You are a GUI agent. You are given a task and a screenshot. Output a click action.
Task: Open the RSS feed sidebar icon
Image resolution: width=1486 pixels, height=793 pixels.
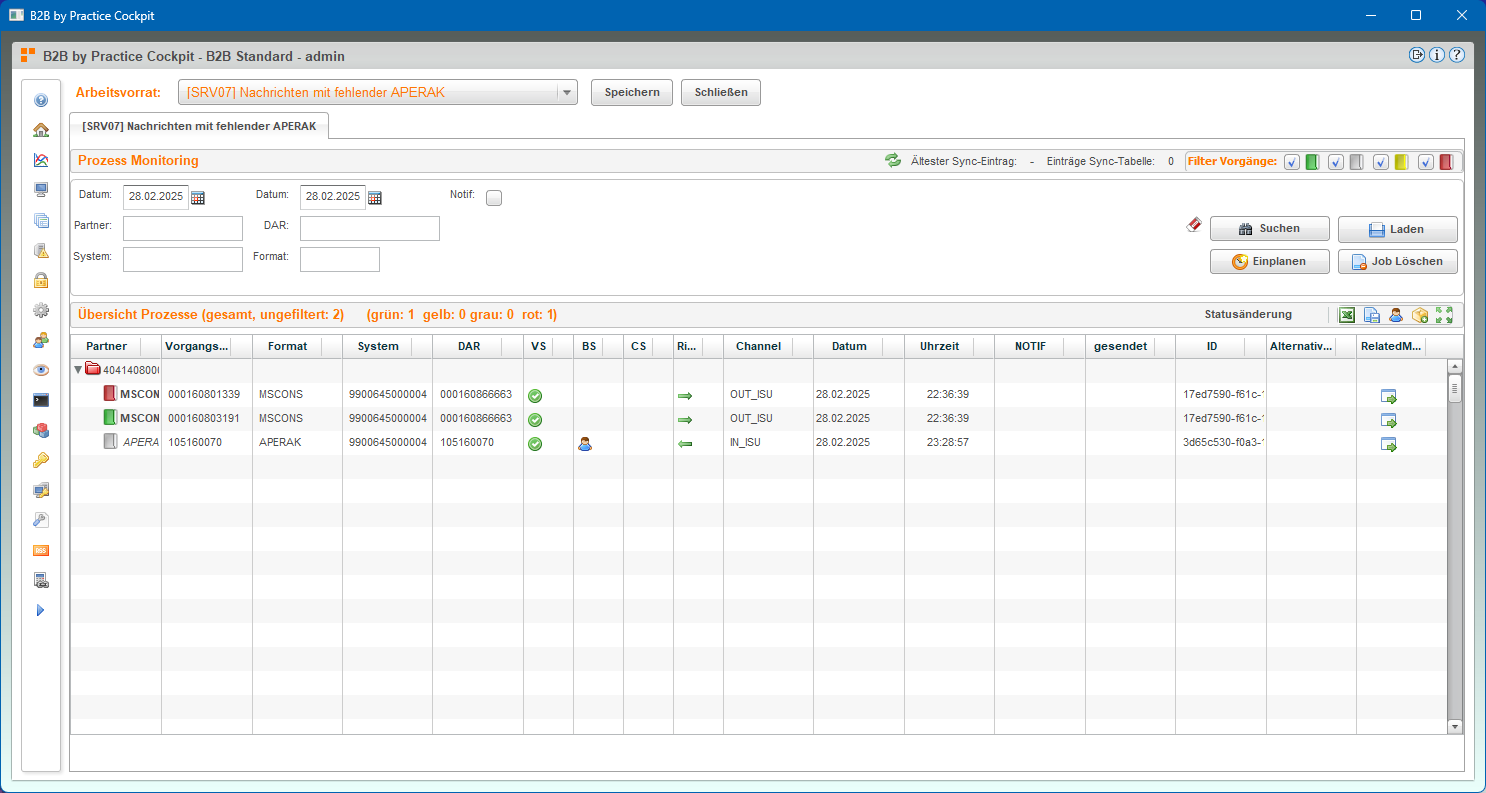[x=41, y=550]
